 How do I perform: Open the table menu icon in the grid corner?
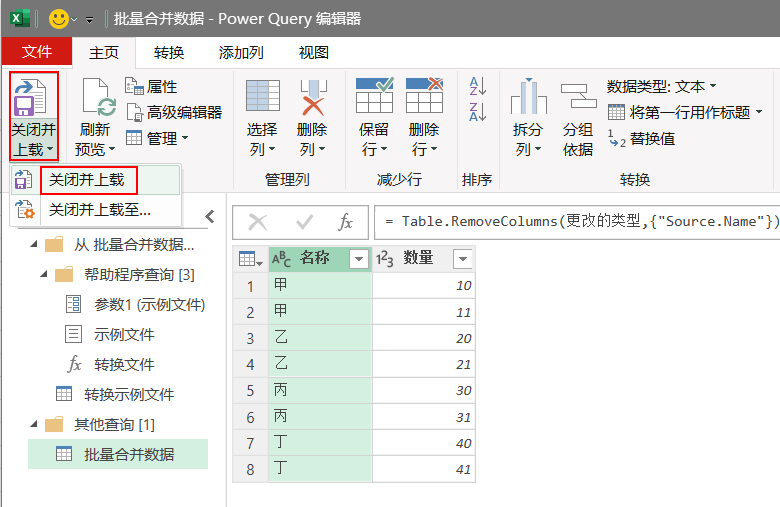(x=250, y=259)
